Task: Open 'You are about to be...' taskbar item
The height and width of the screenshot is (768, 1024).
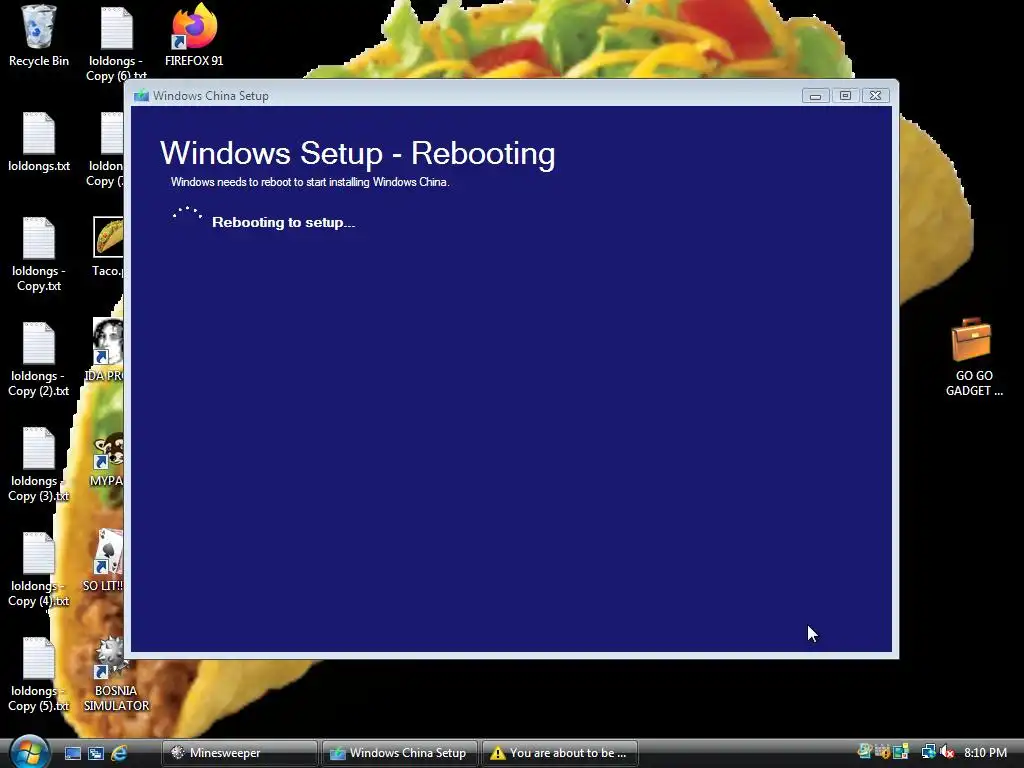Action: pyautogui.click(x=560, y=753)
